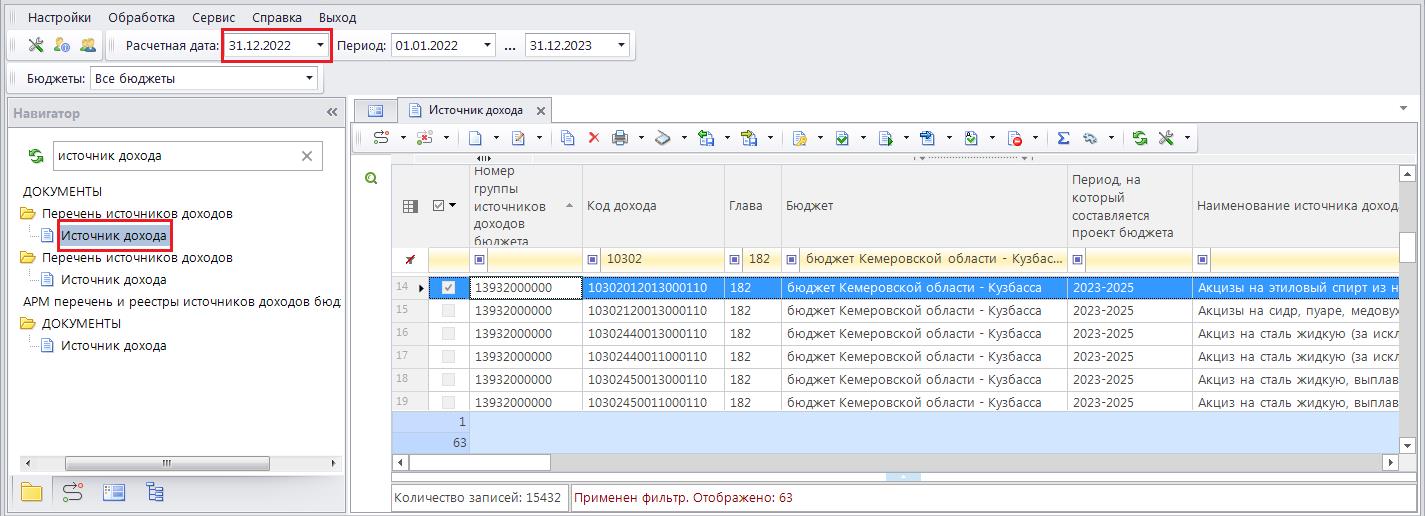1425x516 pixels.
Task: Open dropdown arrow next to new document icon
Action: coord(497,138)
